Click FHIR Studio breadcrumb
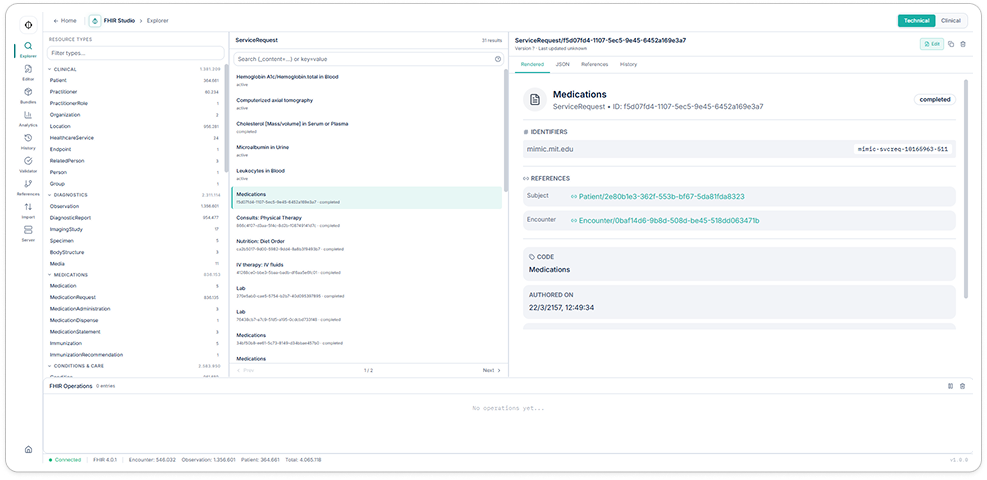This screenshot has height=480, width=987. point(120,21)
